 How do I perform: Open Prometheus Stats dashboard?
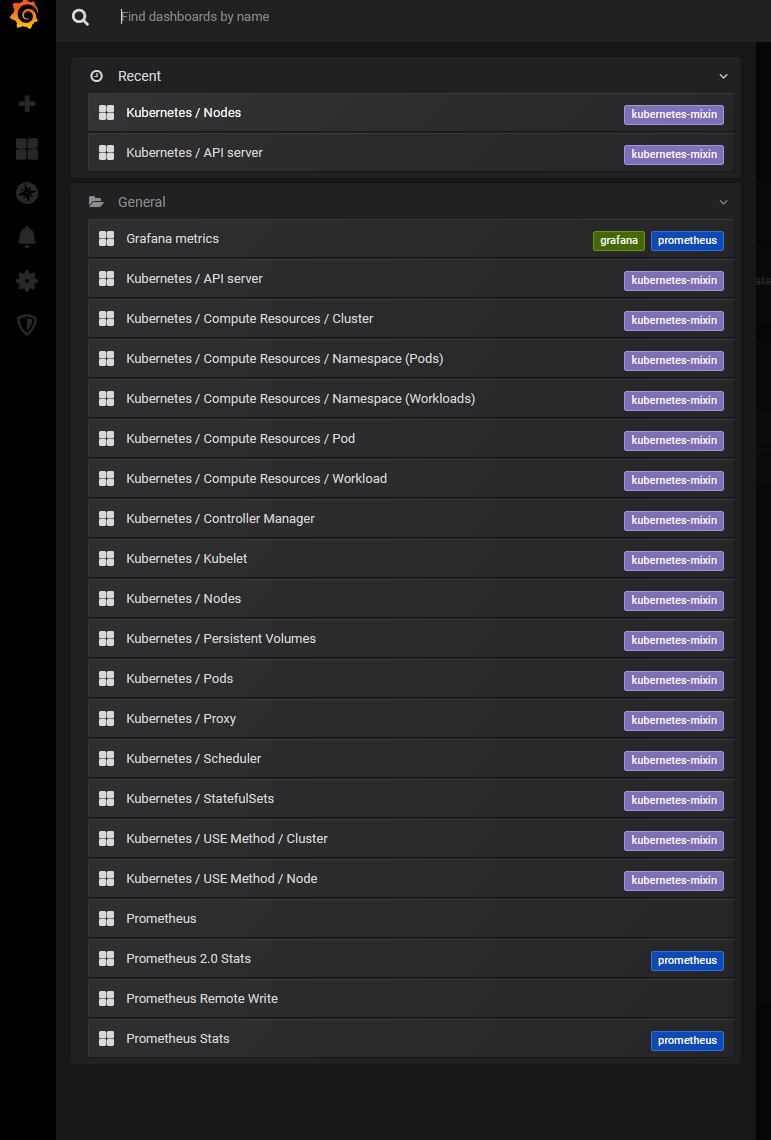pyautogui.click(x=410, y=1038)
